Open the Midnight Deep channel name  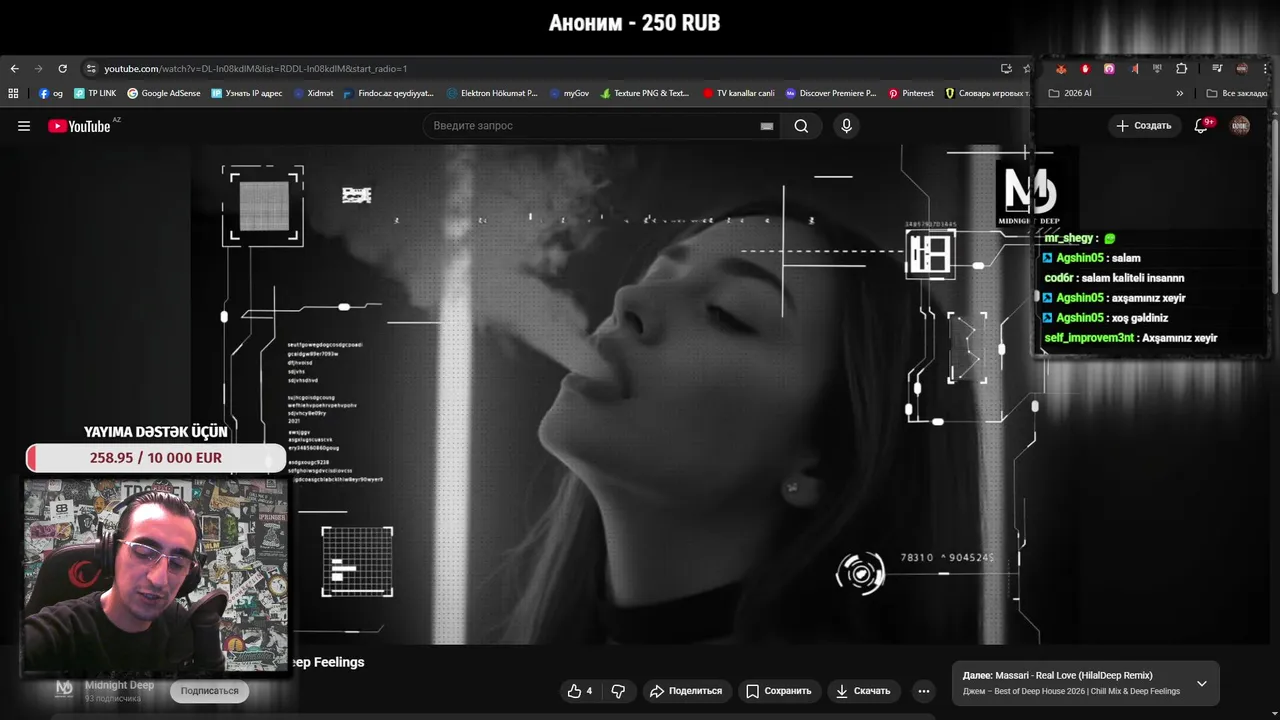tap(119, 685)
